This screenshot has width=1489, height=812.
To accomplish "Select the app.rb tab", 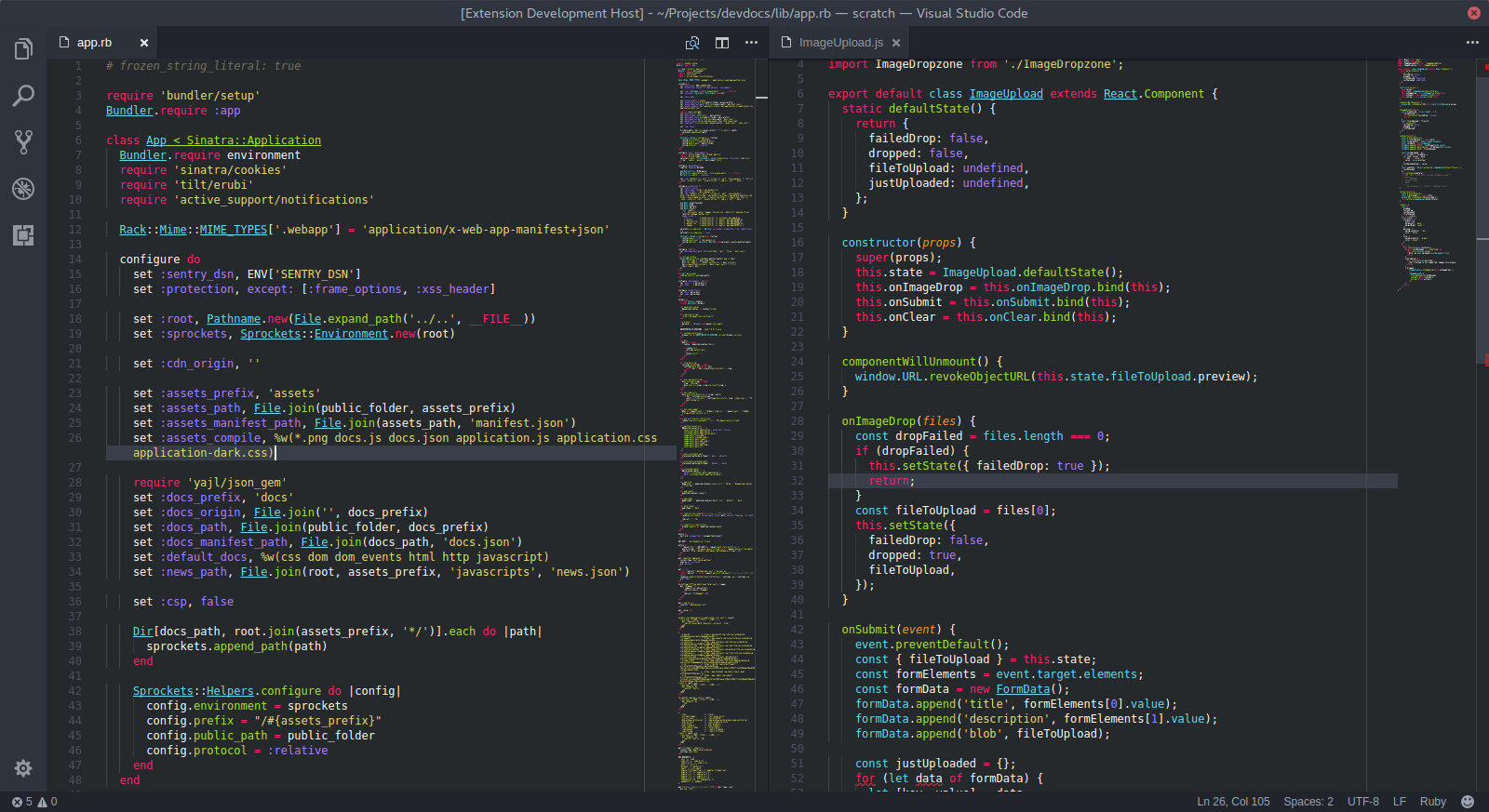I will (103, 43).
